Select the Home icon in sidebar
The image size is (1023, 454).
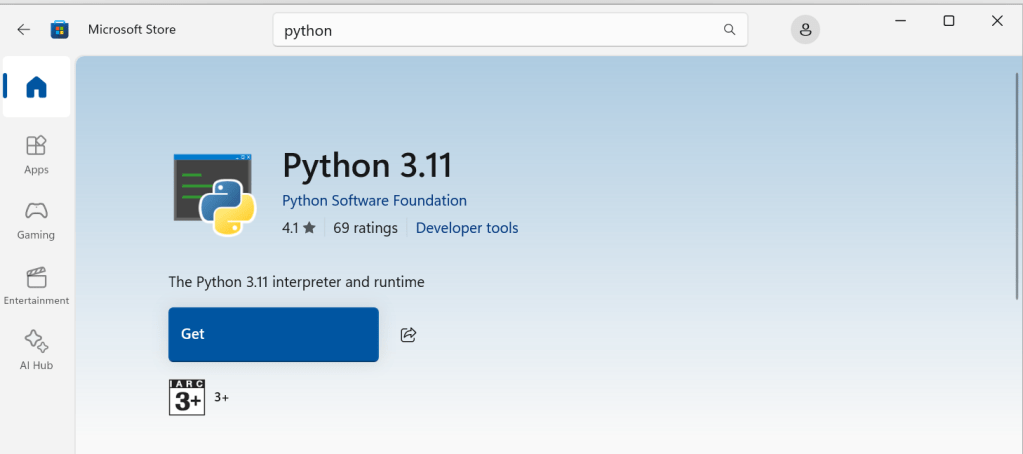36,88
